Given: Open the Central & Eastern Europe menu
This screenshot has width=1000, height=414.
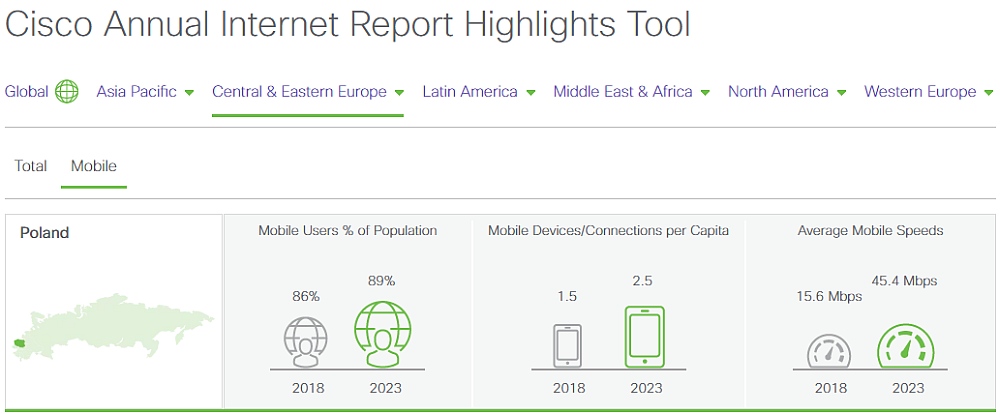Looking at the screenshot, I should pos(299,92).
